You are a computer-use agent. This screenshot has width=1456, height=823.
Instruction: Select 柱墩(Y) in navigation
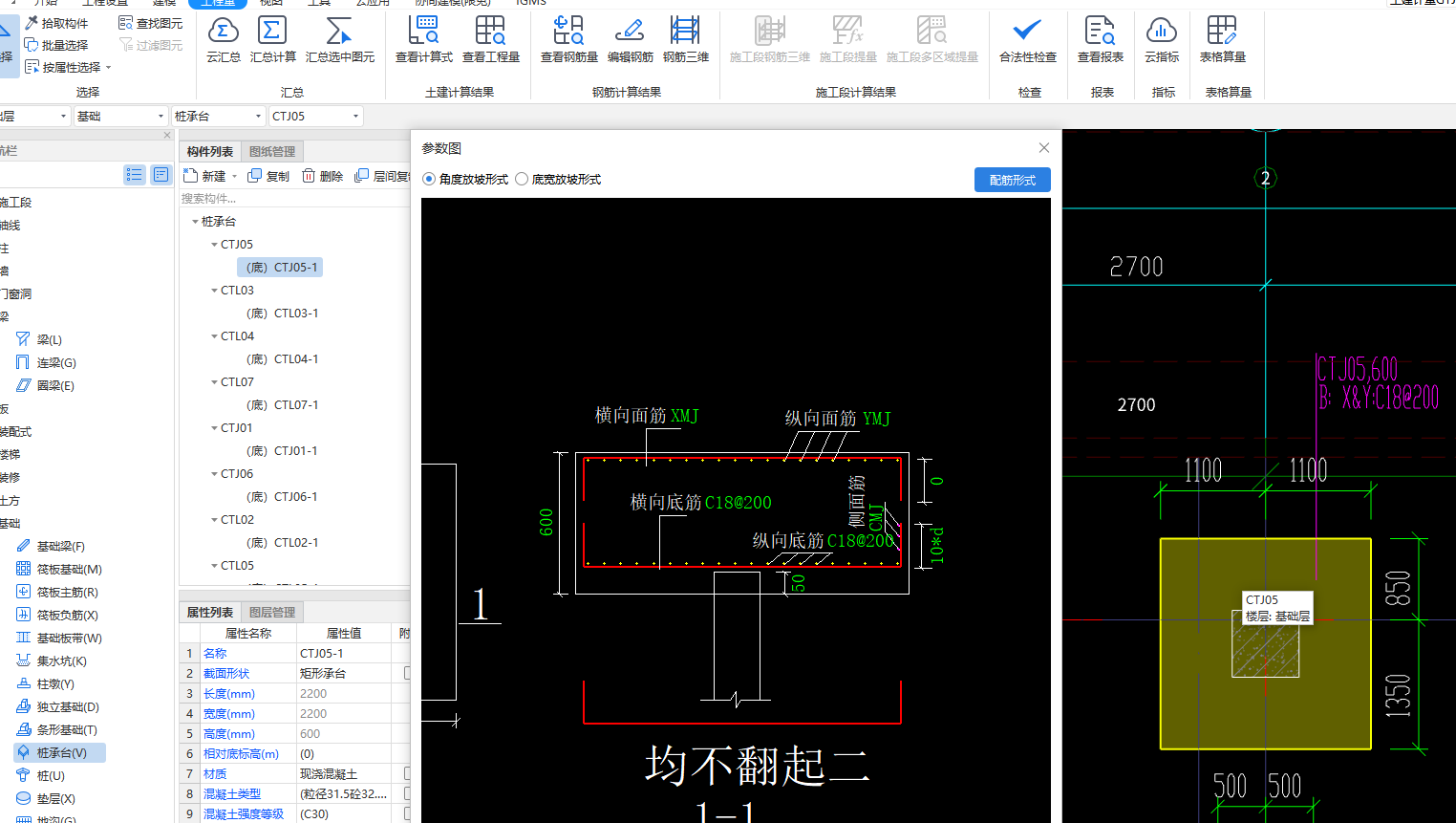click(45, 683)
